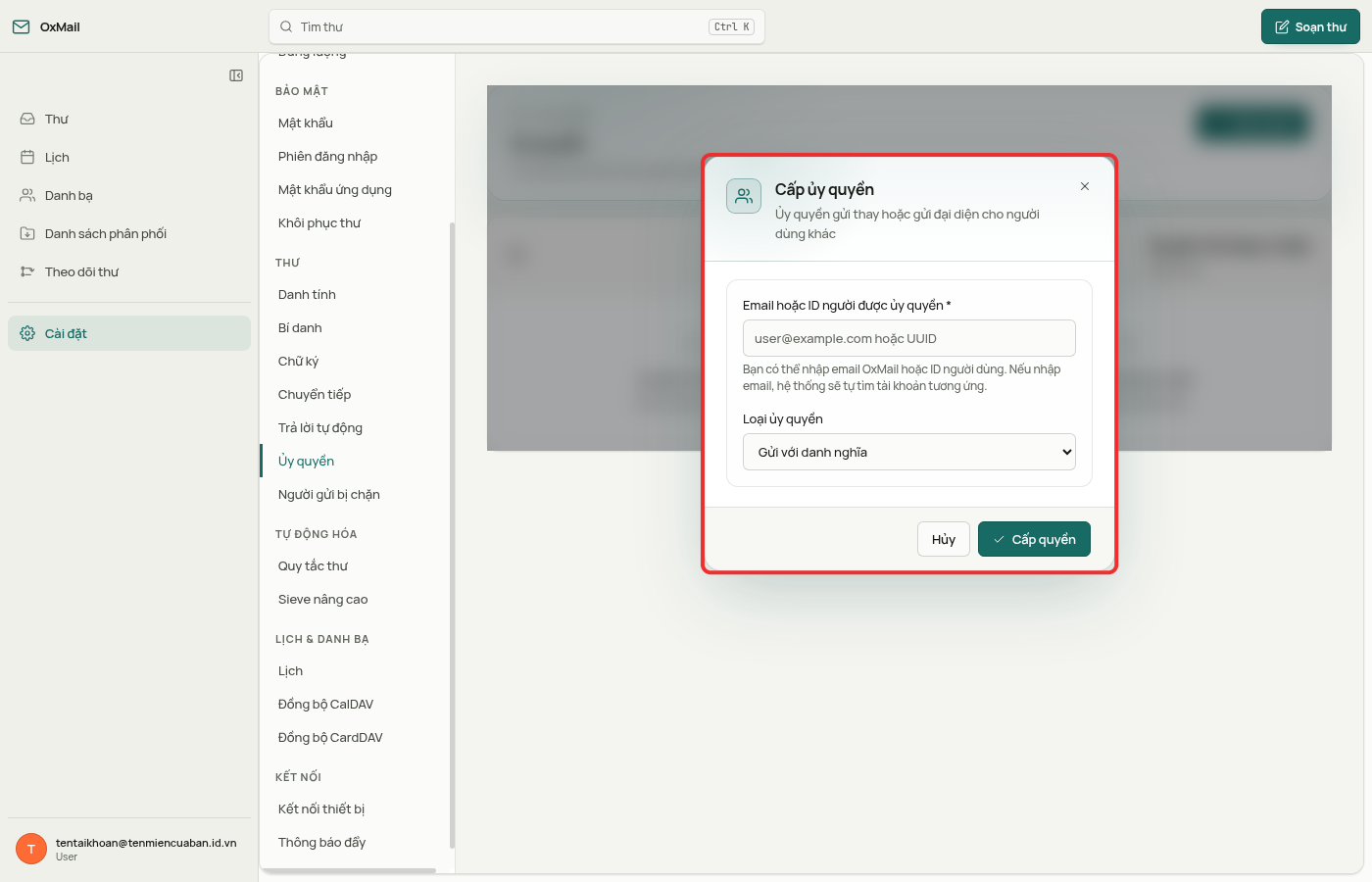This screenshot has height=882, width=1372.
Task: Click the Hủy cancel button
Action: click(x=944, y=539)
